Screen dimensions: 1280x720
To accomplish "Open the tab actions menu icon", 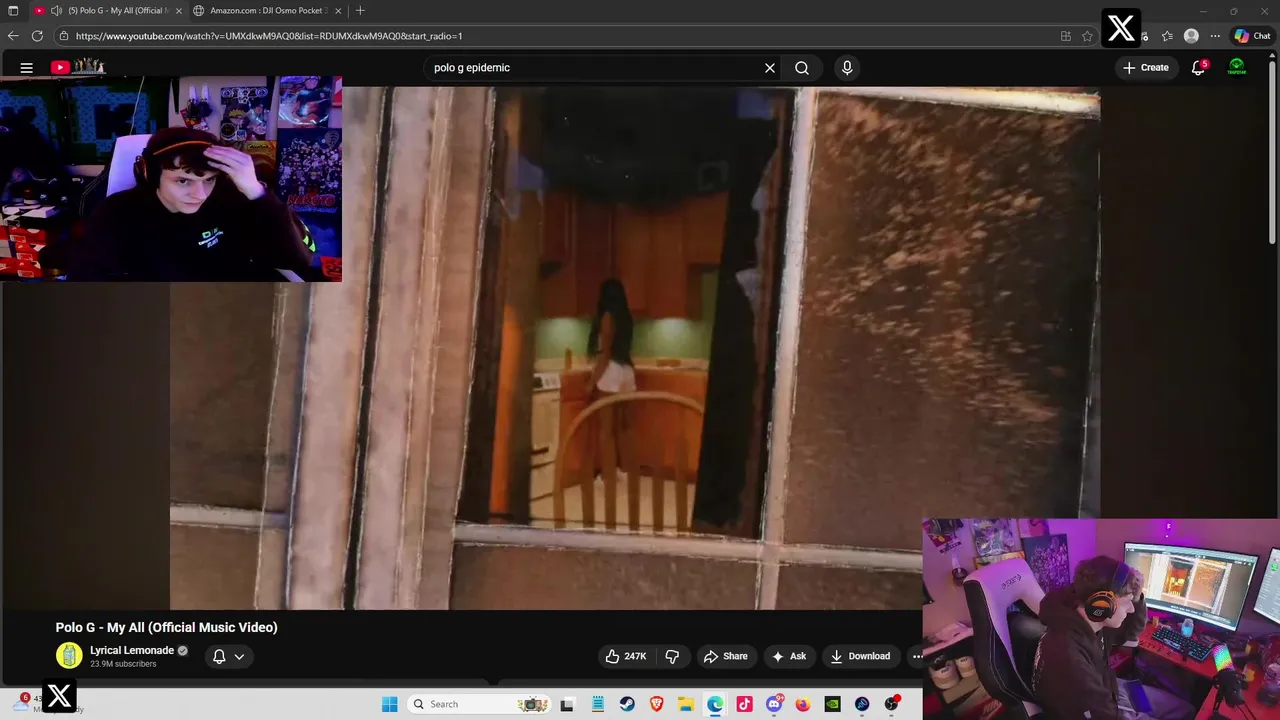I will point(13,11).
